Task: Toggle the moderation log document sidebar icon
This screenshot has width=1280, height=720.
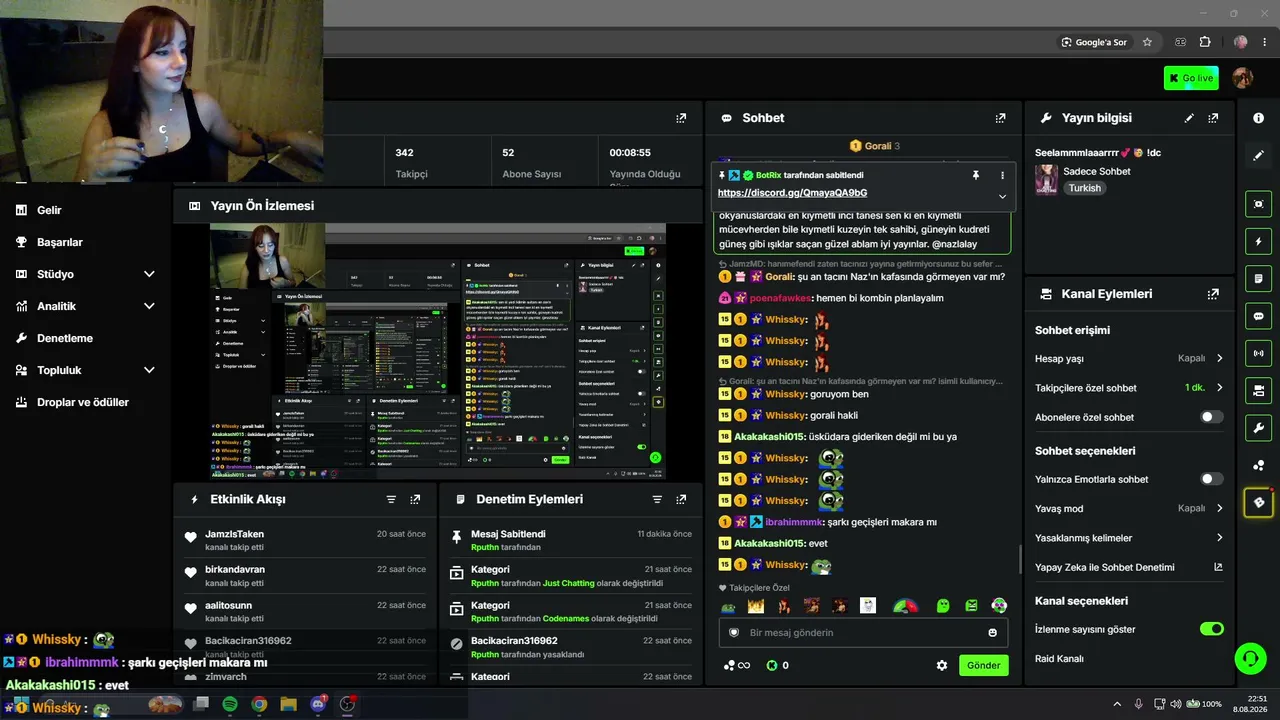Action: tap(1258, 278)
